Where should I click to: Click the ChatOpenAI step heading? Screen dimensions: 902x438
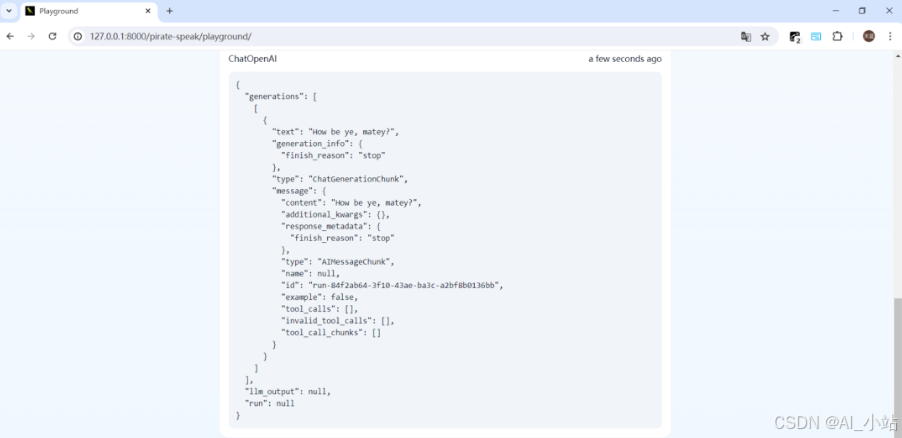tap(252, 59)
